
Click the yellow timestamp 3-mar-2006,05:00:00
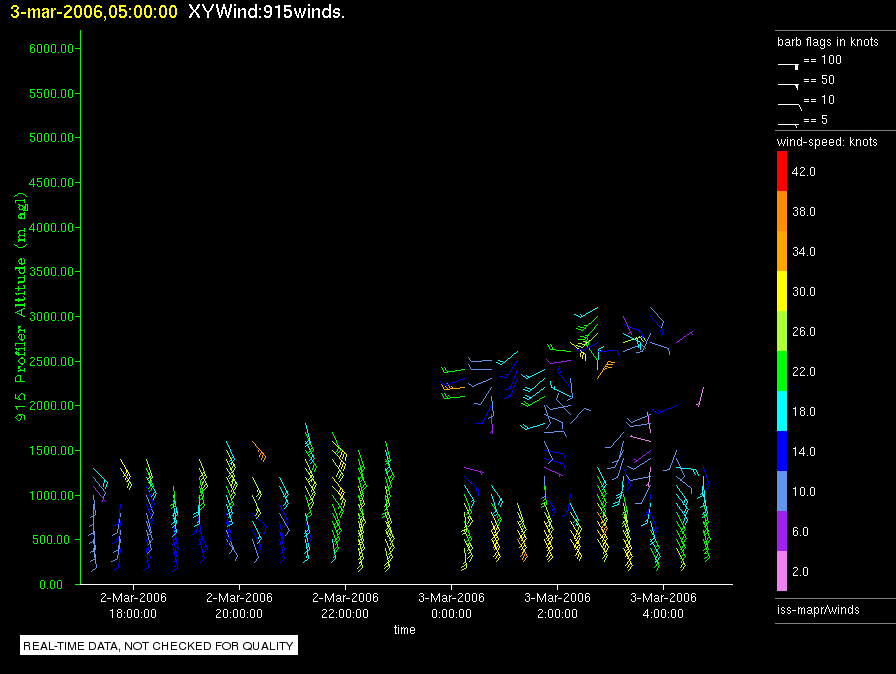pos(94,12)
